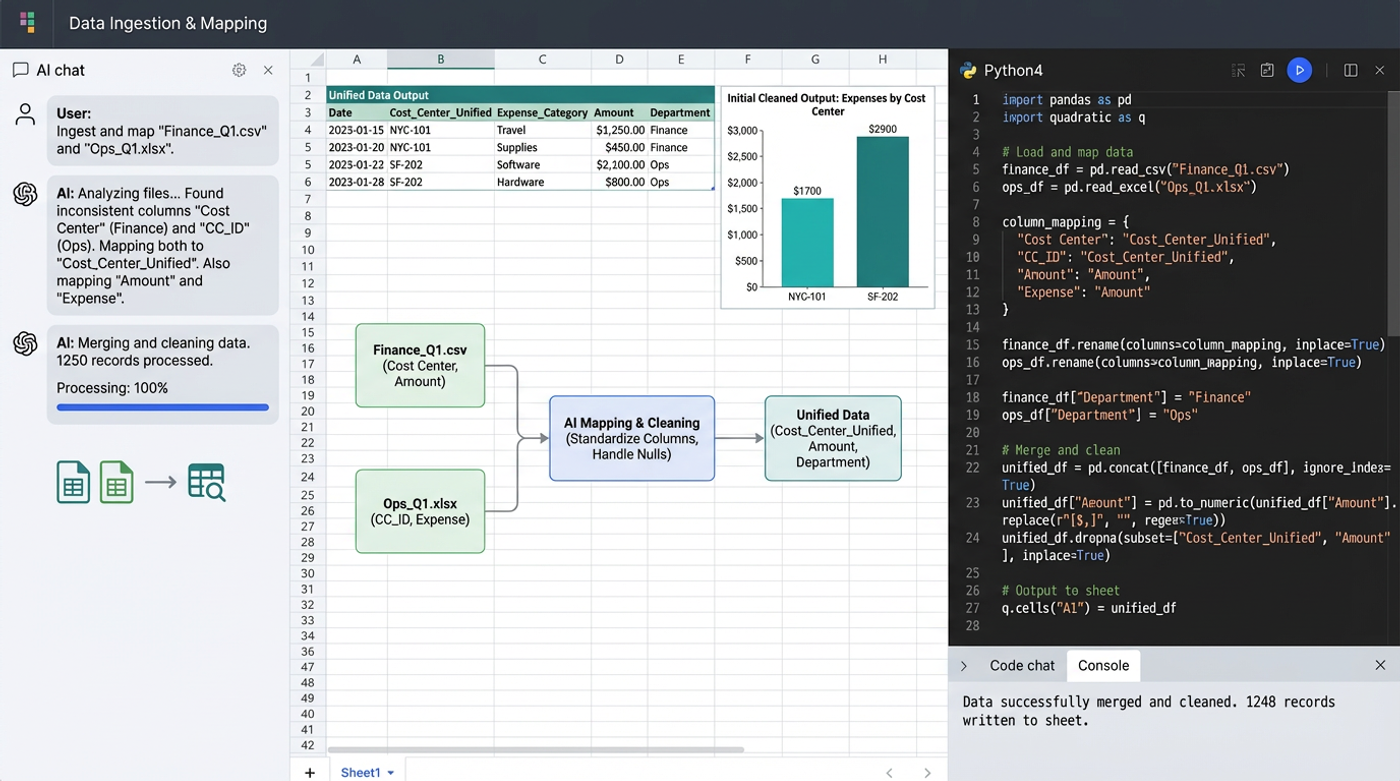This screenshot has width=1400, height=781.
Task: Click the "$1,250.00" amount cell
Action: click(619, 130)
